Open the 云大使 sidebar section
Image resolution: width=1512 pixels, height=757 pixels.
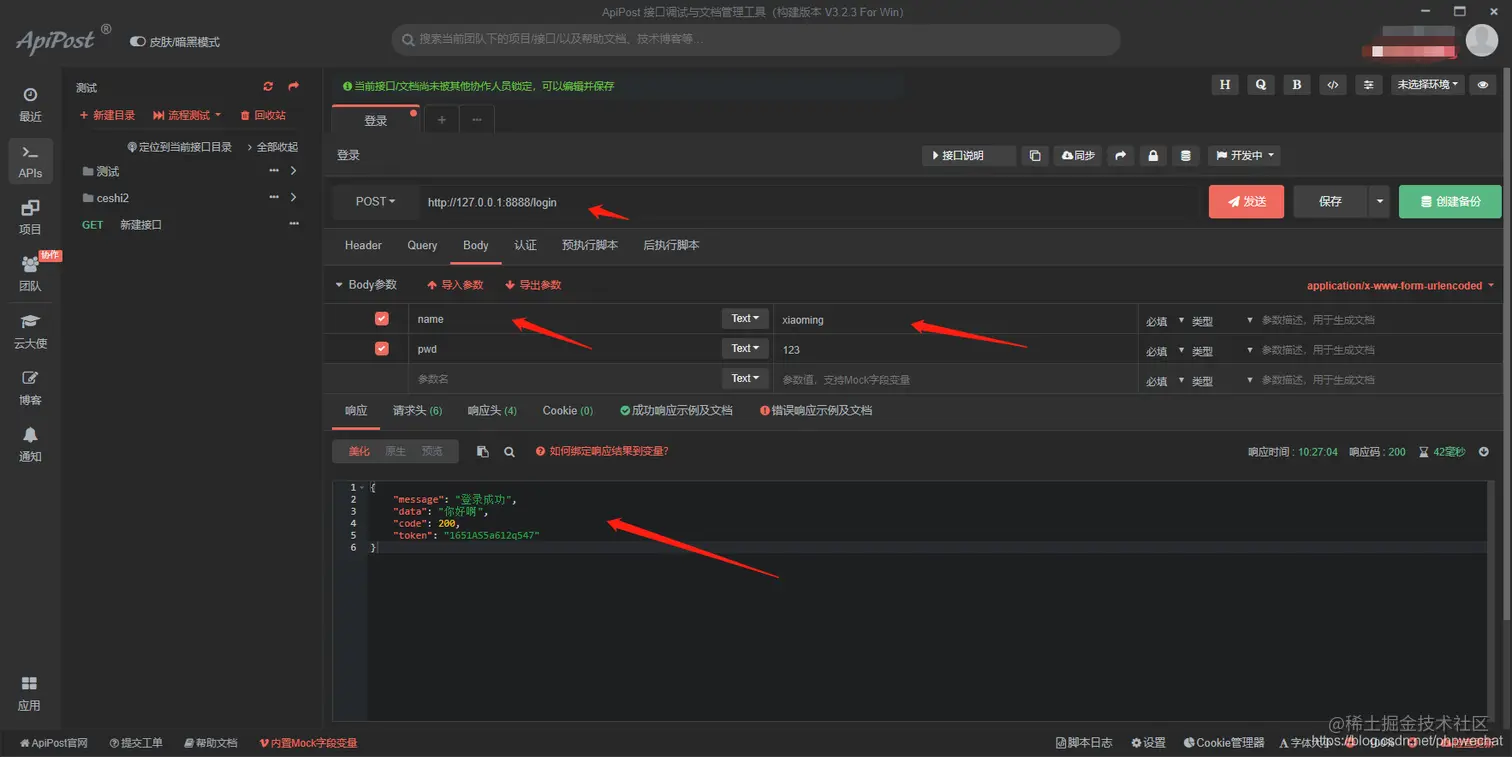click(30, 331)
